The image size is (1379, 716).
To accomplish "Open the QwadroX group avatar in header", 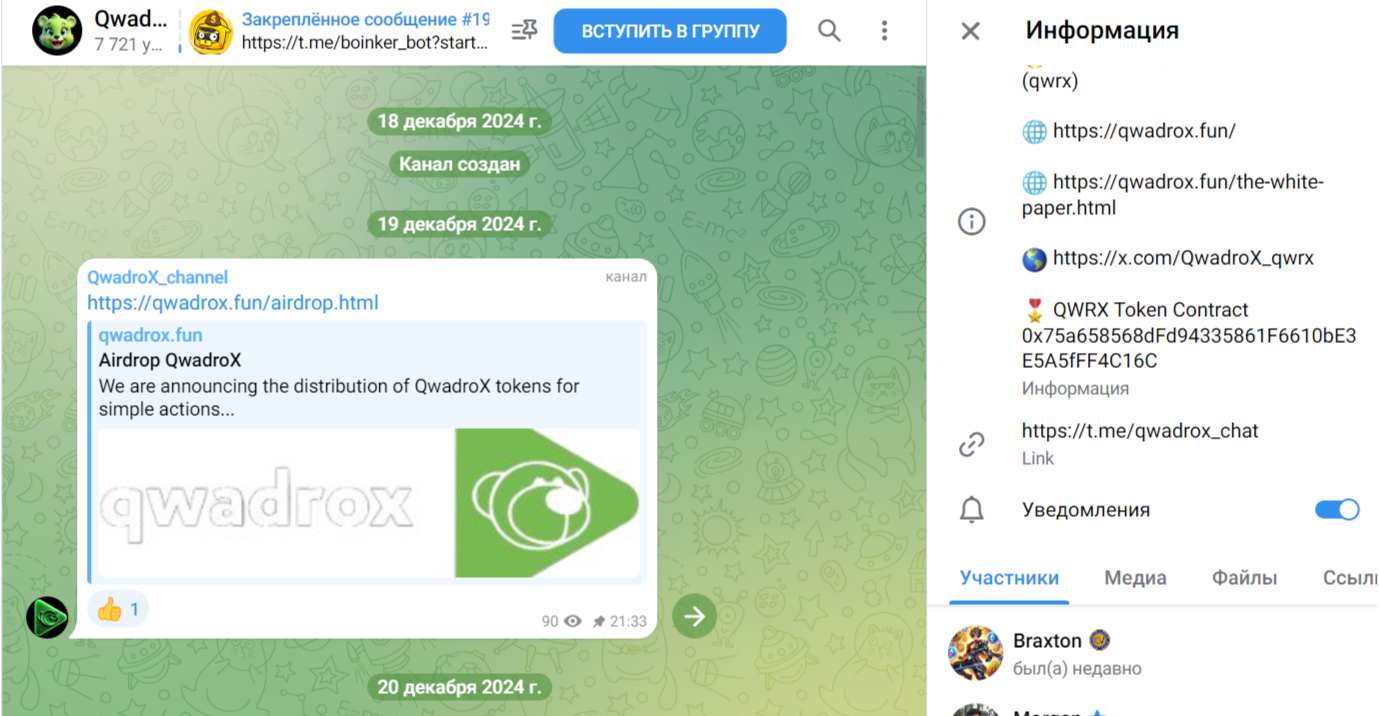I will (57, 31).
